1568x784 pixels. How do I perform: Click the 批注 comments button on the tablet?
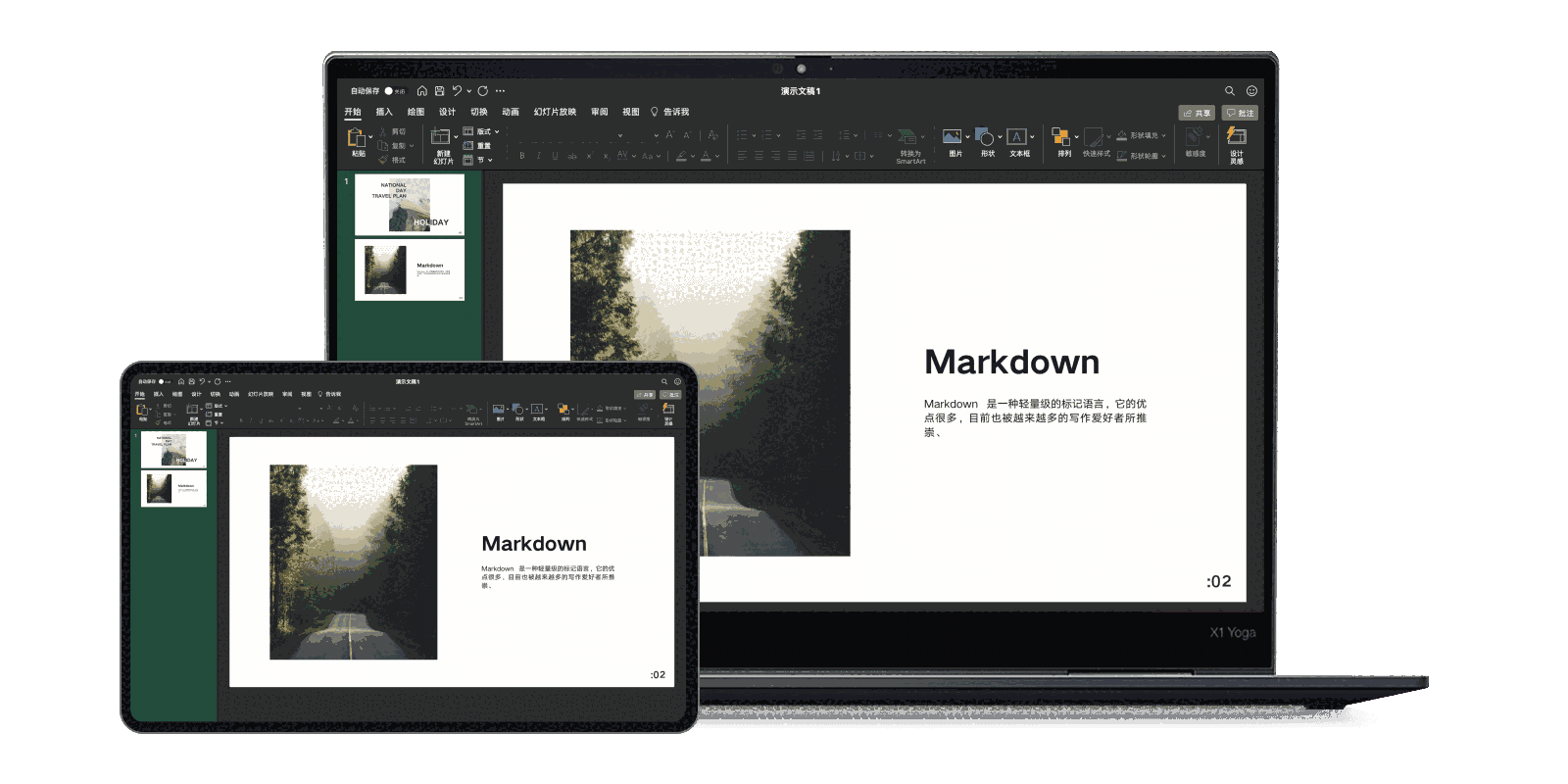670,395
